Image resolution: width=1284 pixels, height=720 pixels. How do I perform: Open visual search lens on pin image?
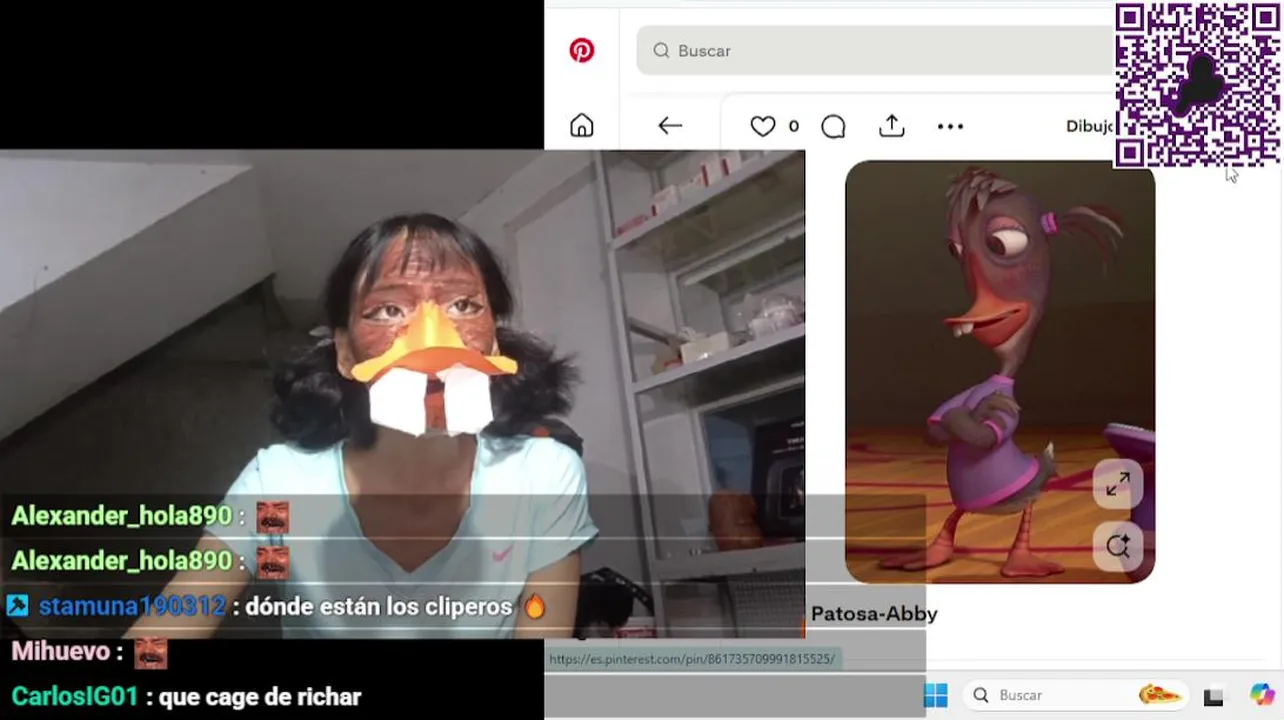point(1117,546)
